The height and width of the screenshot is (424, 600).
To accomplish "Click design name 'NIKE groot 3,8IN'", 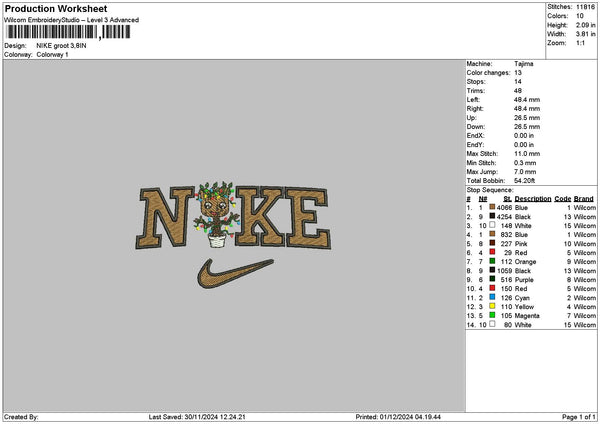I will click(x=61, y=46).
